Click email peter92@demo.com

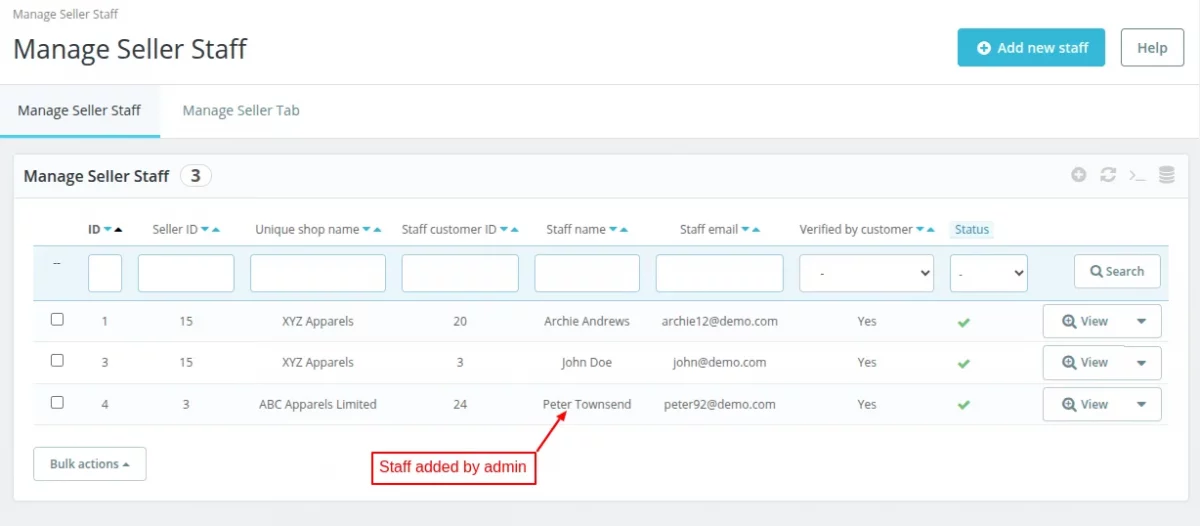pos(720,405)
